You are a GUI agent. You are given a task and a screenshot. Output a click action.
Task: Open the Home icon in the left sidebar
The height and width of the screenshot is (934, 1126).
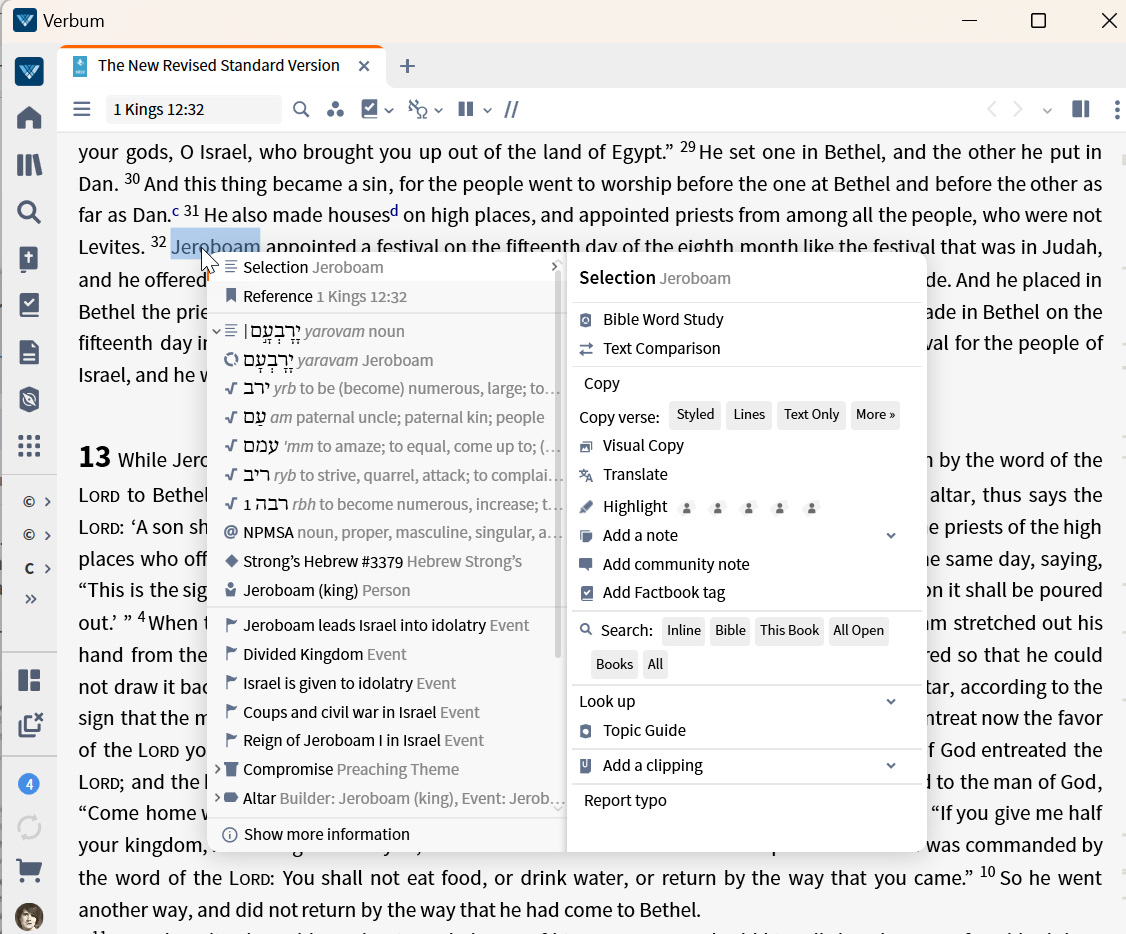pos(29,118)
